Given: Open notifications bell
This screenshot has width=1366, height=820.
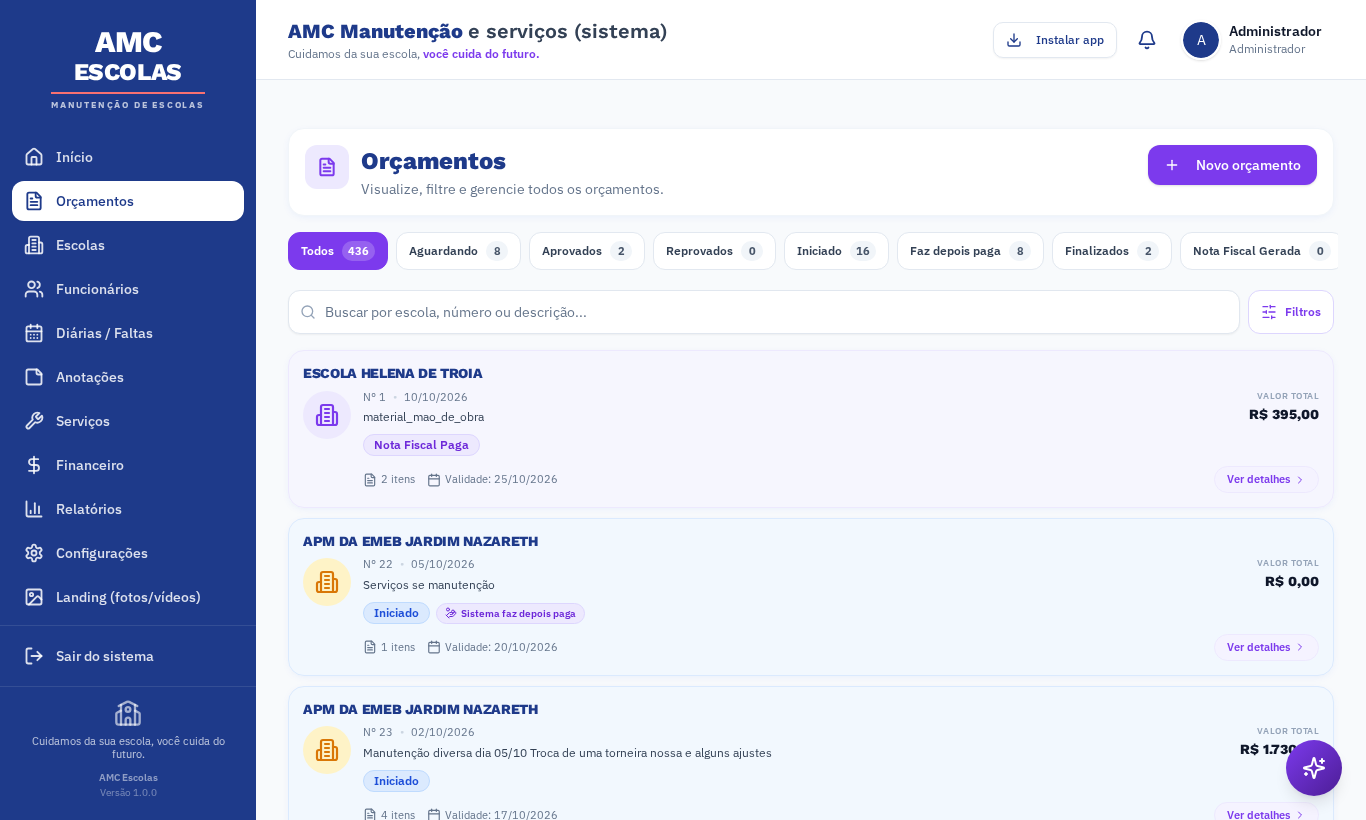Looking at the screenshot, I should [x=1147, y=40].
